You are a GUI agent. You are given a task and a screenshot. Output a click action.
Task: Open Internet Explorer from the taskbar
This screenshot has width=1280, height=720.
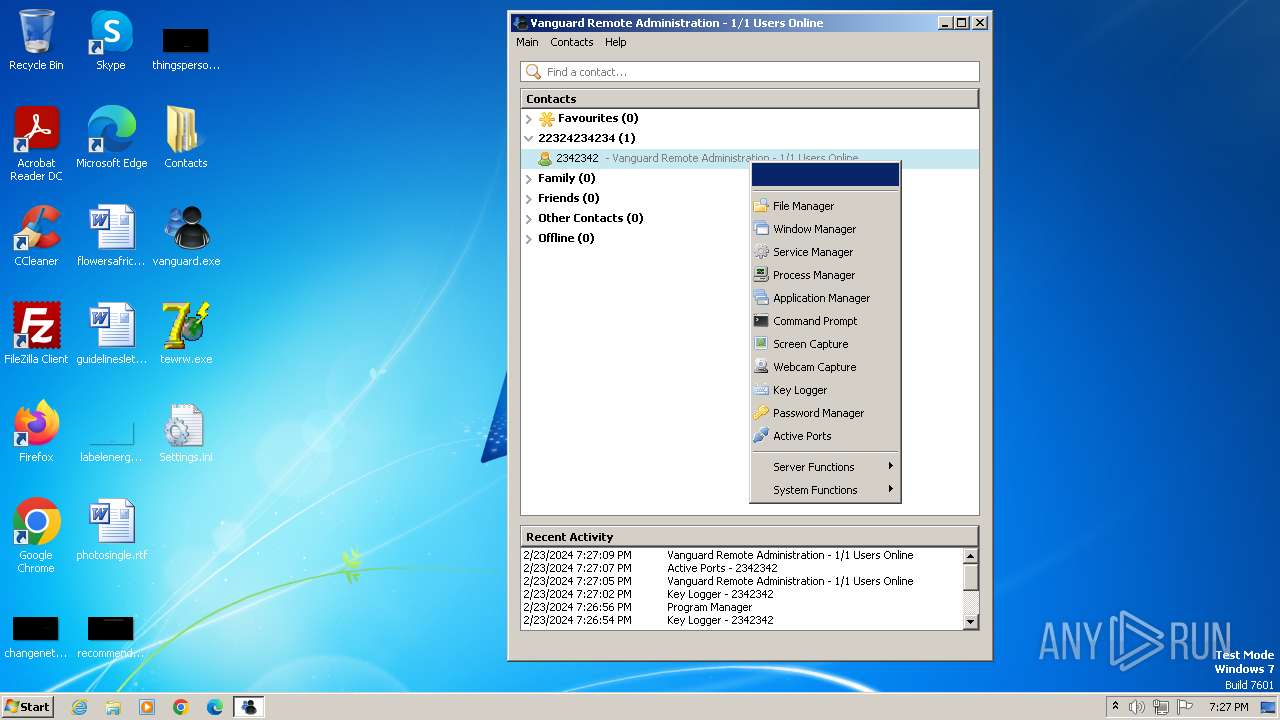click(79, 707)
